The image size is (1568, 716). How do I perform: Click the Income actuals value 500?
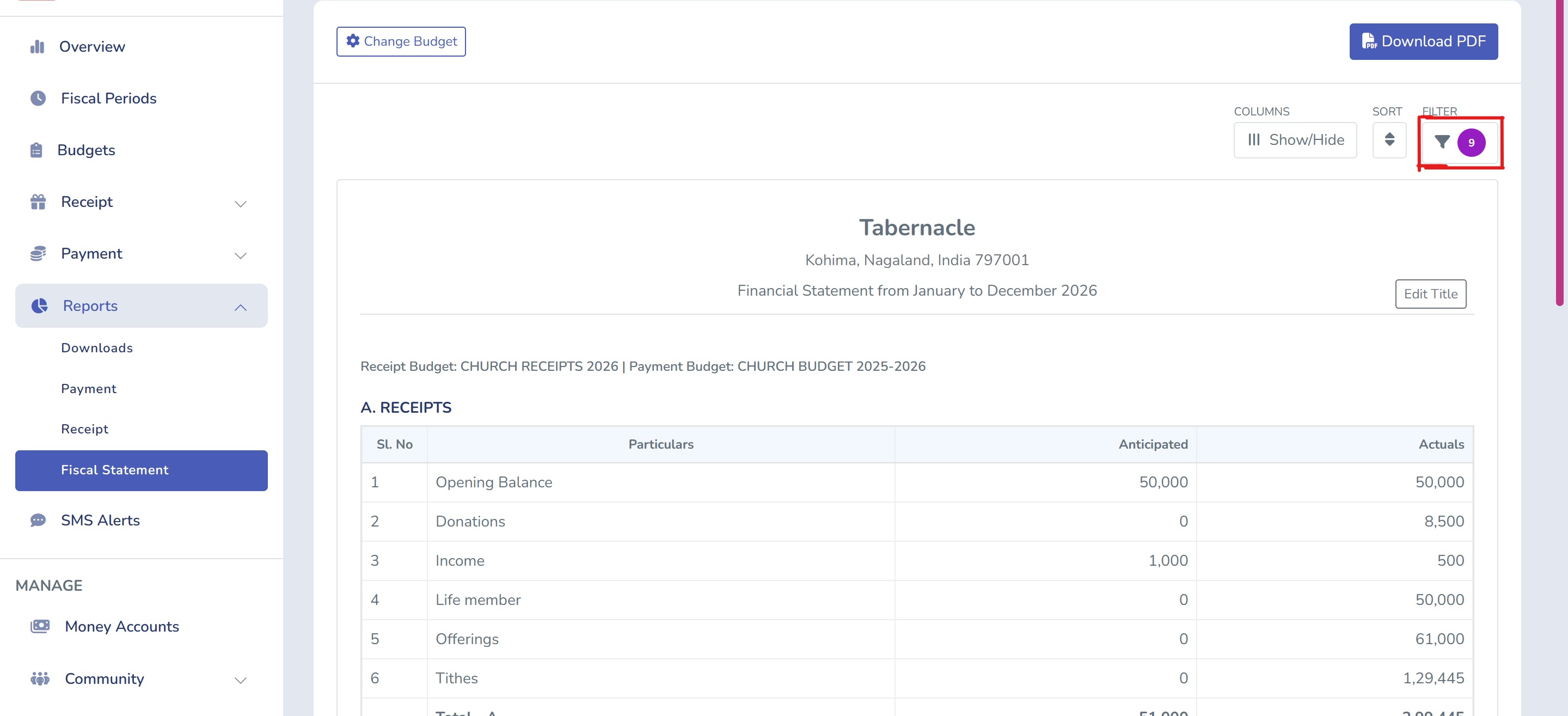tap(1450, 561)
